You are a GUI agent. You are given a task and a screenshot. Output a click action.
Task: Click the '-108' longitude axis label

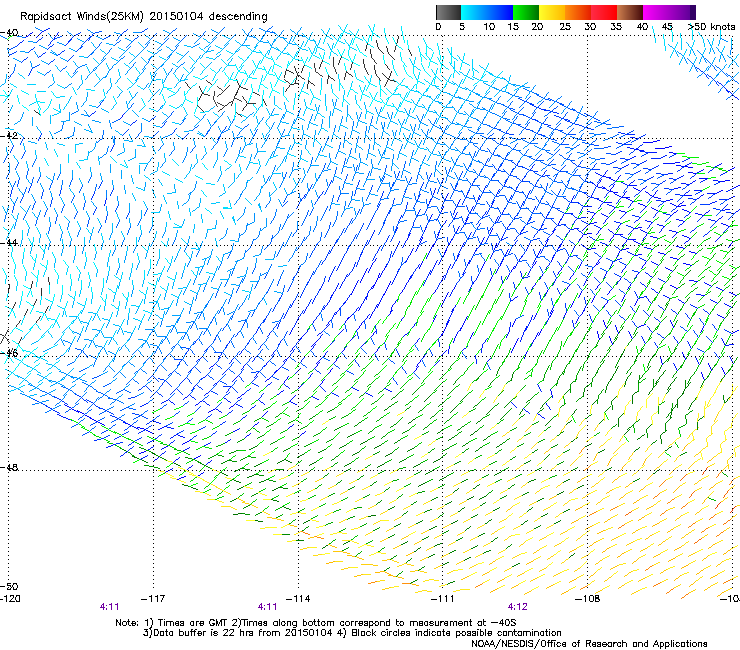[x=588, y=599]
